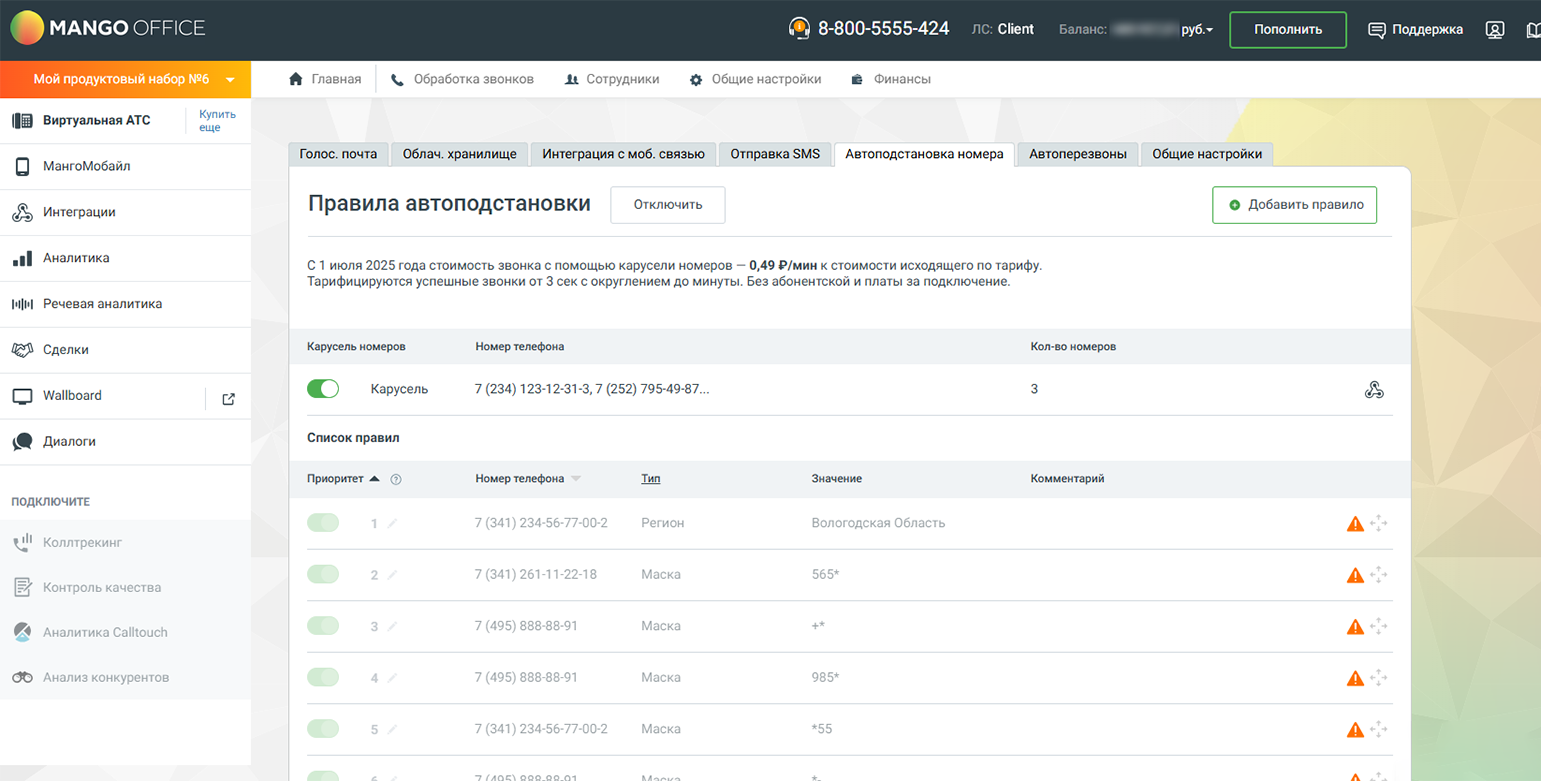Click the Аналитика Calltouch icon
This screenshot has width=1541, height=781.
pos(22,632)
